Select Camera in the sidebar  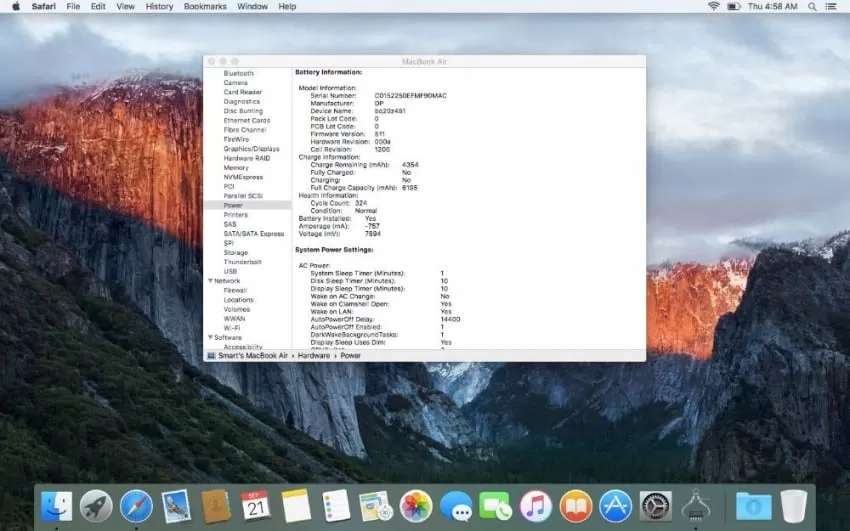coord(235,82)
